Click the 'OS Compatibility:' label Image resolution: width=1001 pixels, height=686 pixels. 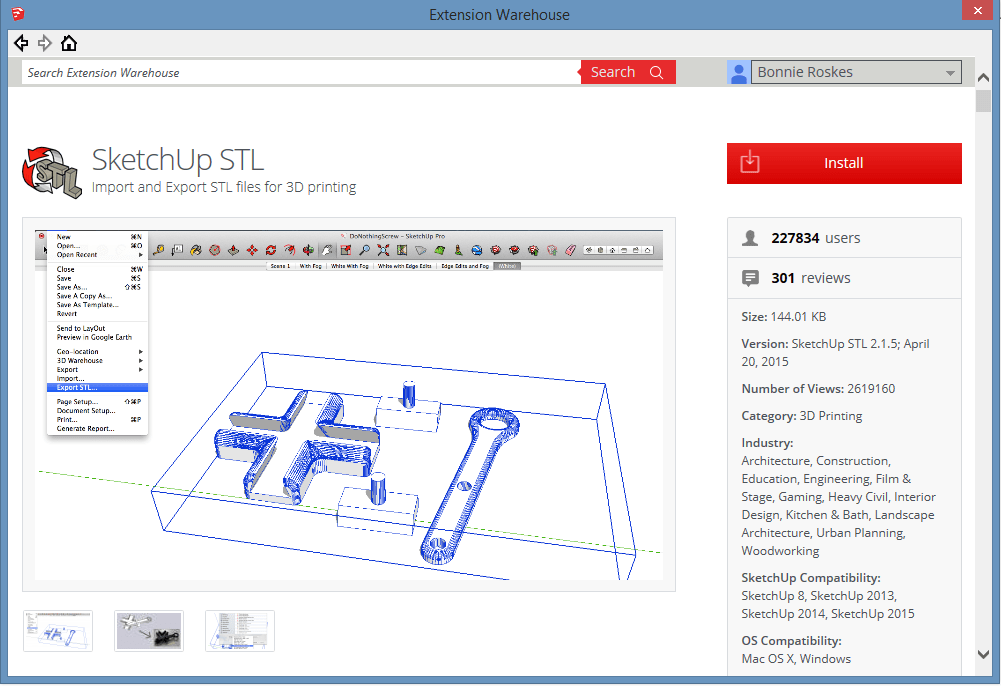pyautogui.click(x=791, y=641)
